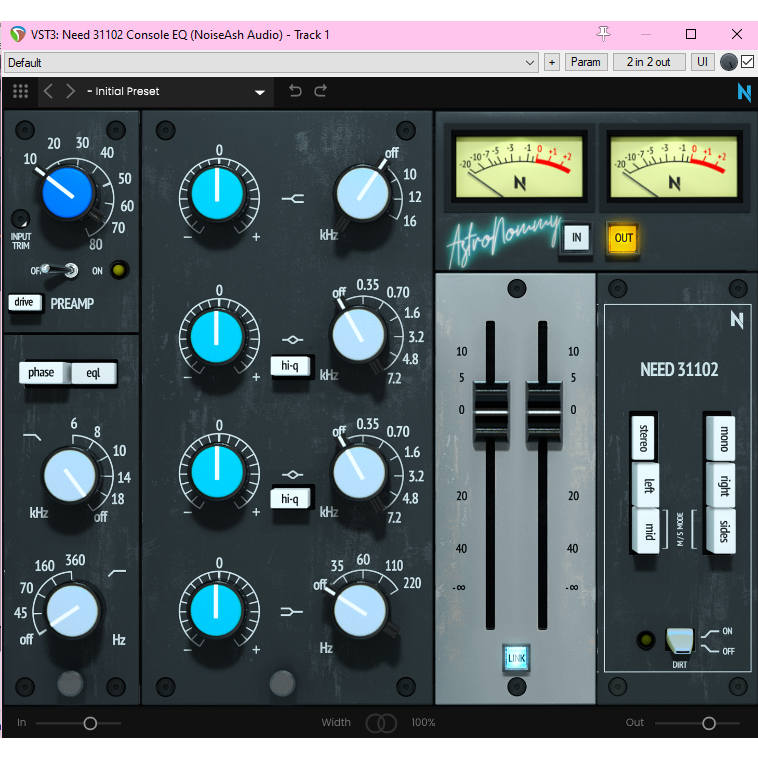Toggle the LINK faders button

(x=516, y=658)
